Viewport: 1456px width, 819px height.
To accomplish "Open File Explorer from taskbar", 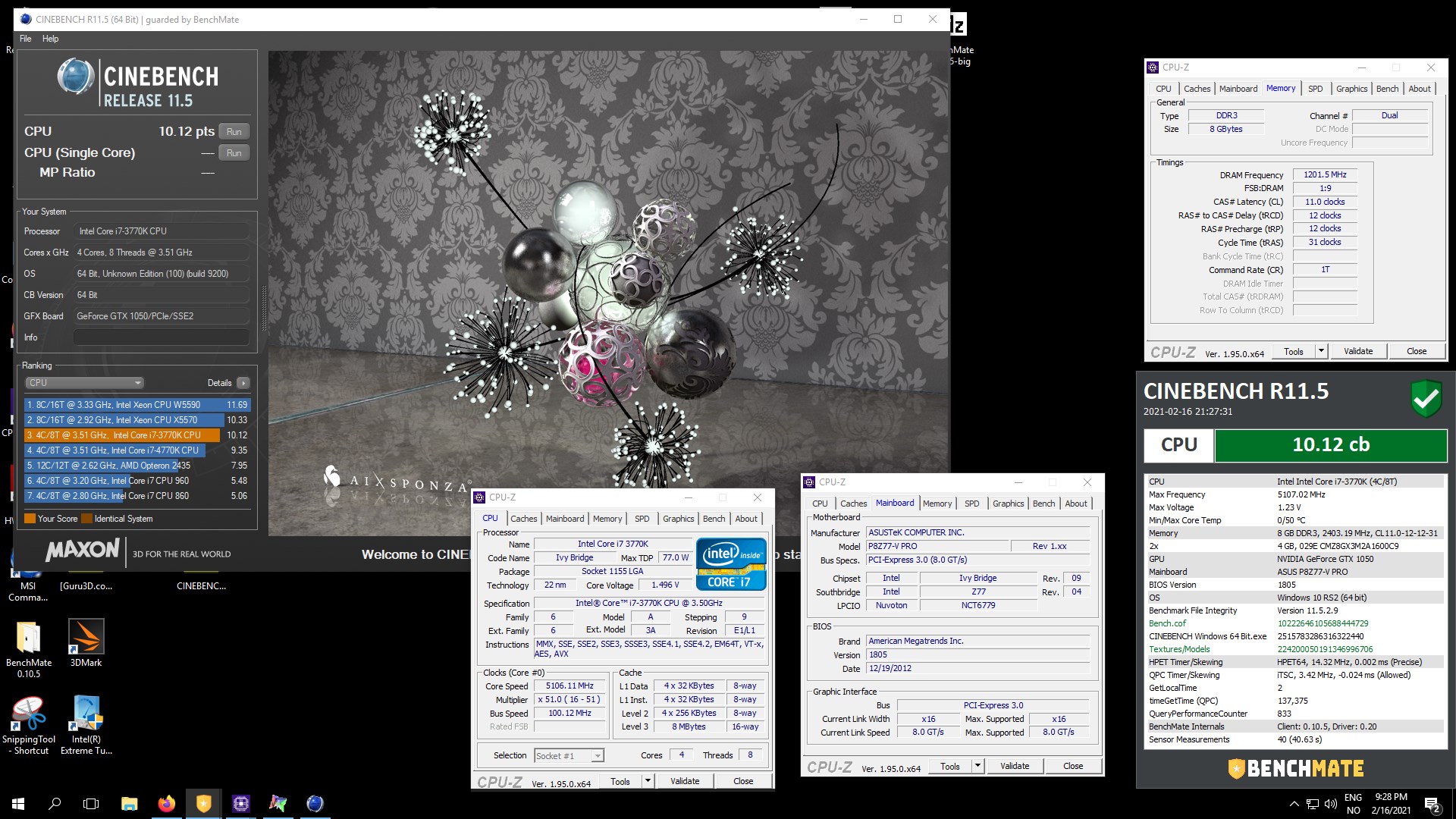I will click(129, 804).
